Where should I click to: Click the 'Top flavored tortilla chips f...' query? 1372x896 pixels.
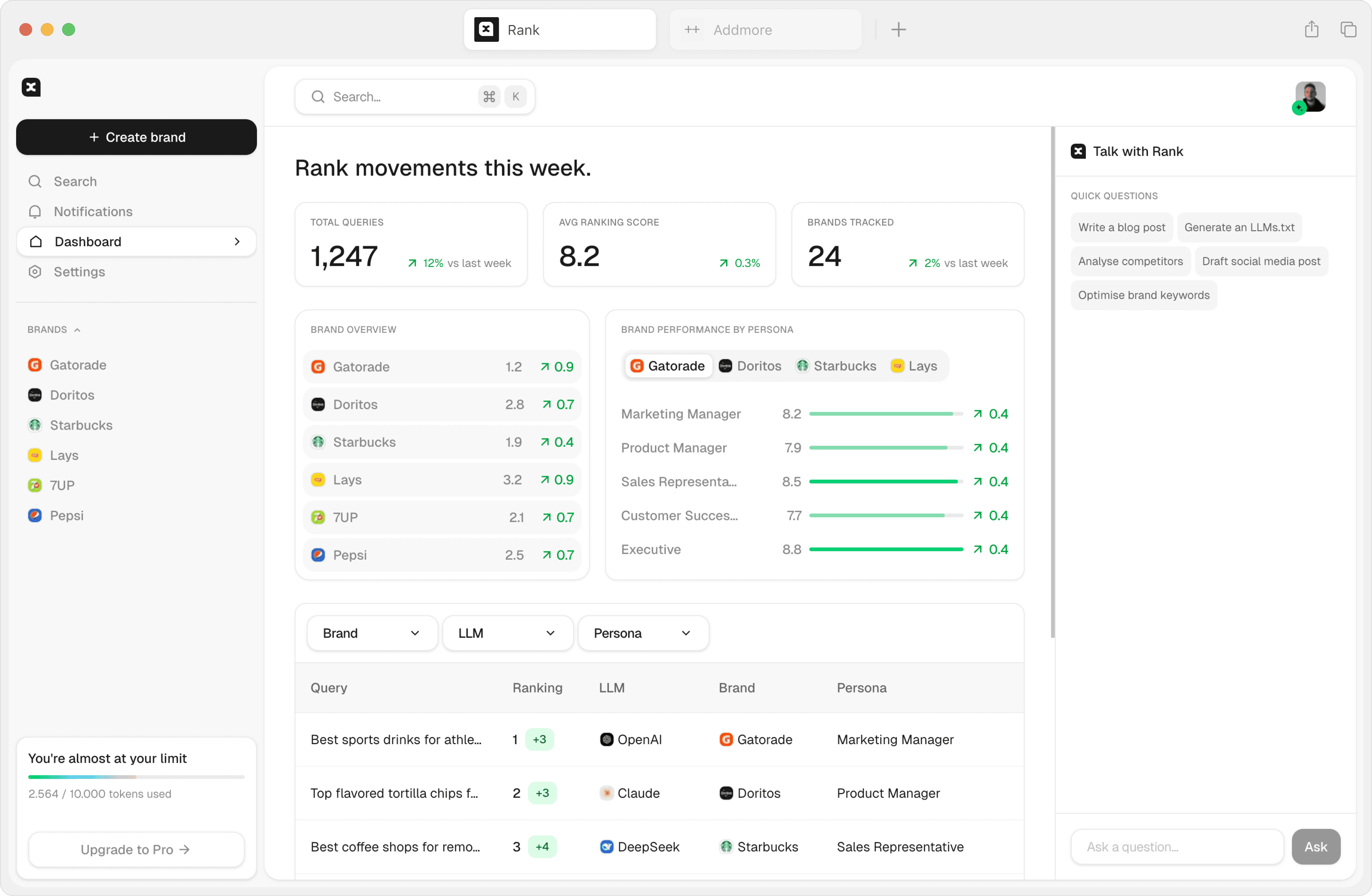tap(394, 793)
